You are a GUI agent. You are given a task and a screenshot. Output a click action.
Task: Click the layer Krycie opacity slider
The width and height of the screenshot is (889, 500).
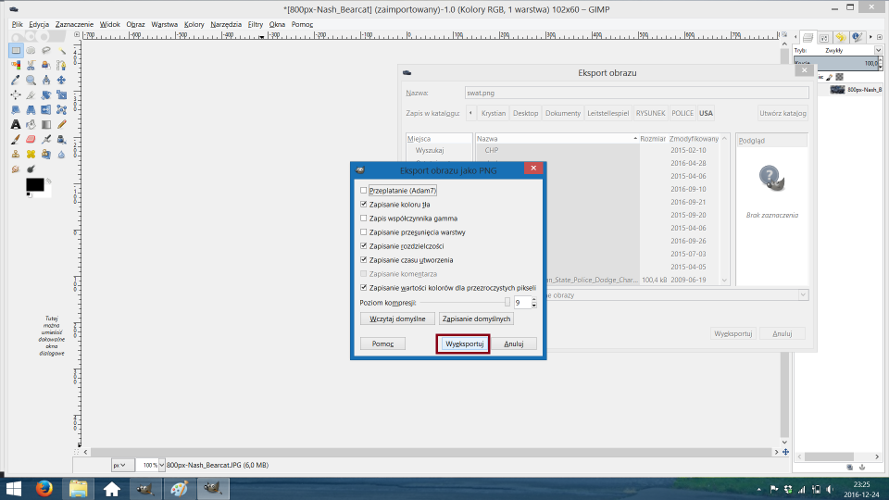[x=836, y=63]
